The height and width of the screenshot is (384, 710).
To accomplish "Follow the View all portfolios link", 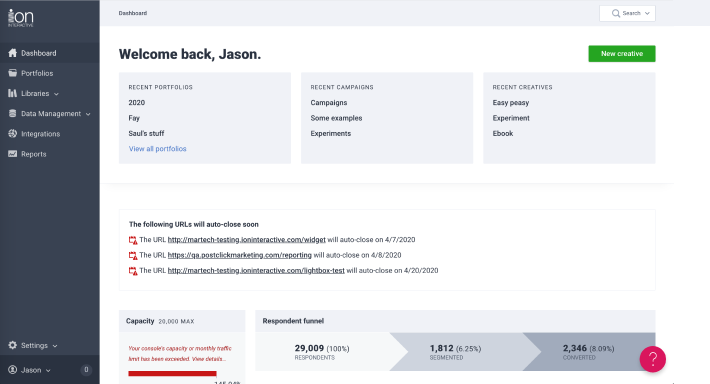I will tap(158, 149).
